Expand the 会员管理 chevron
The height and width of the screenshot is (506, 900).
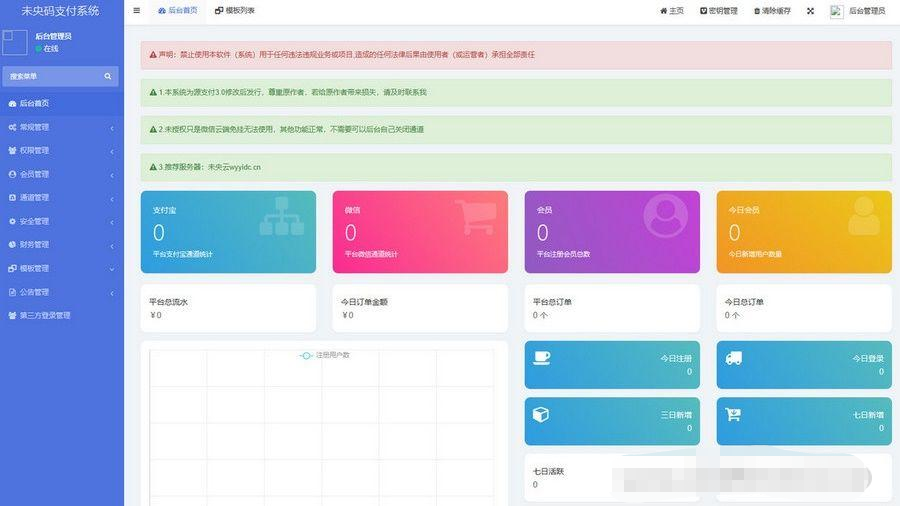coord(112,175)
